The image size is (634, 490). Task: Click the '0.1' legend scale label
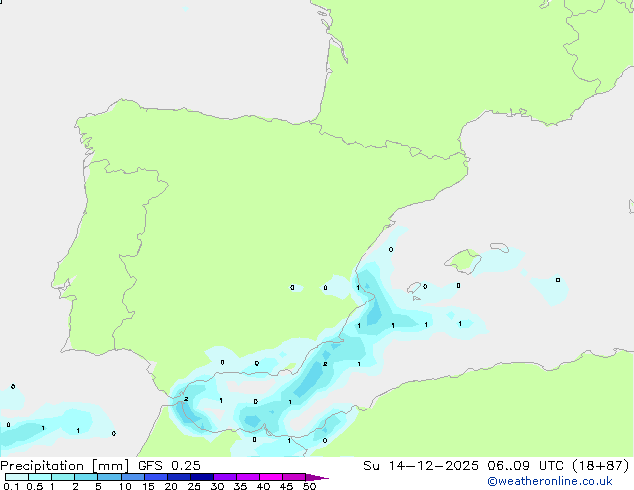[11, 486]
